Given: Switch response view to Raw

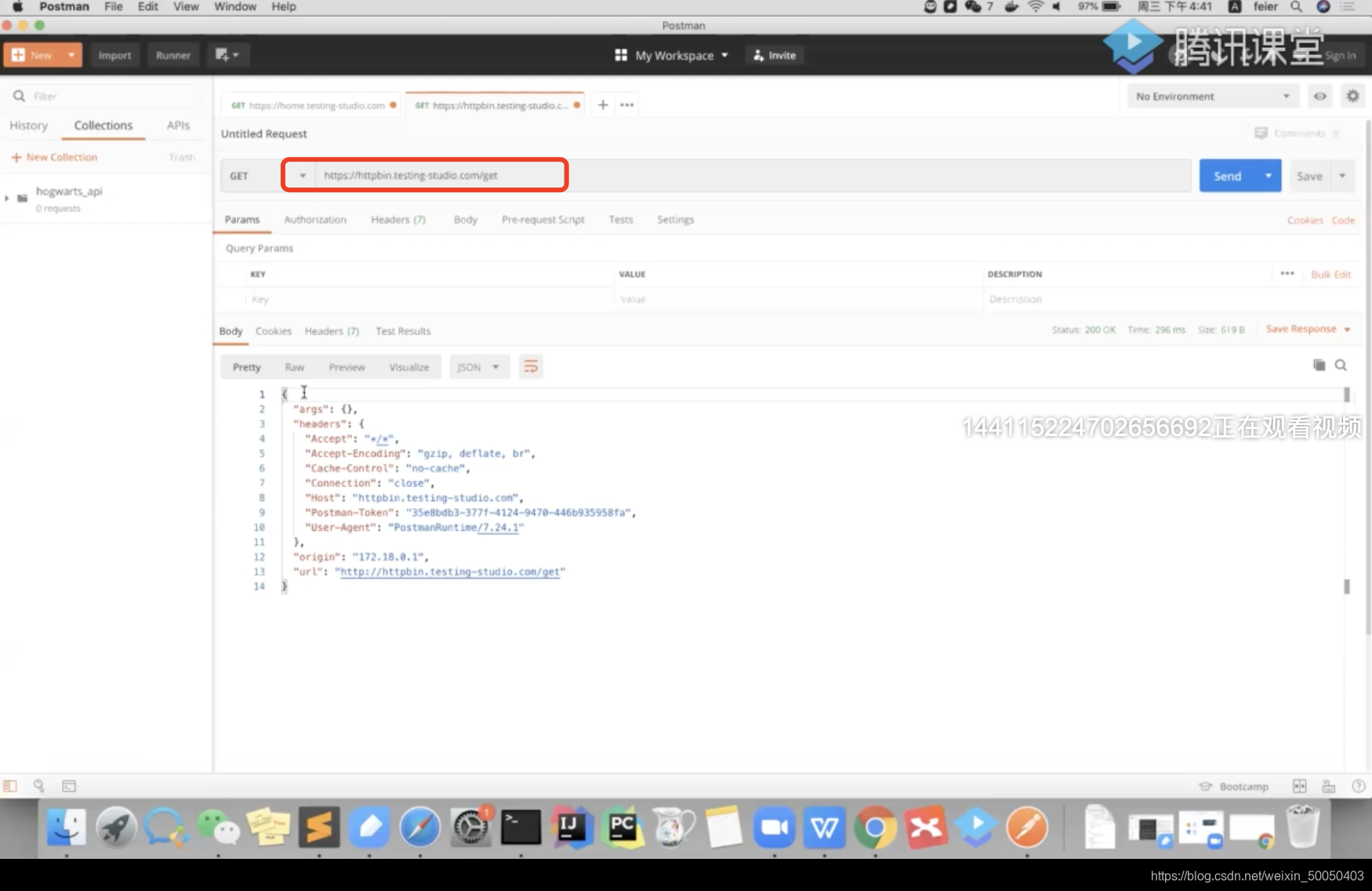Looking at the screenshot, I should (295, 367).
